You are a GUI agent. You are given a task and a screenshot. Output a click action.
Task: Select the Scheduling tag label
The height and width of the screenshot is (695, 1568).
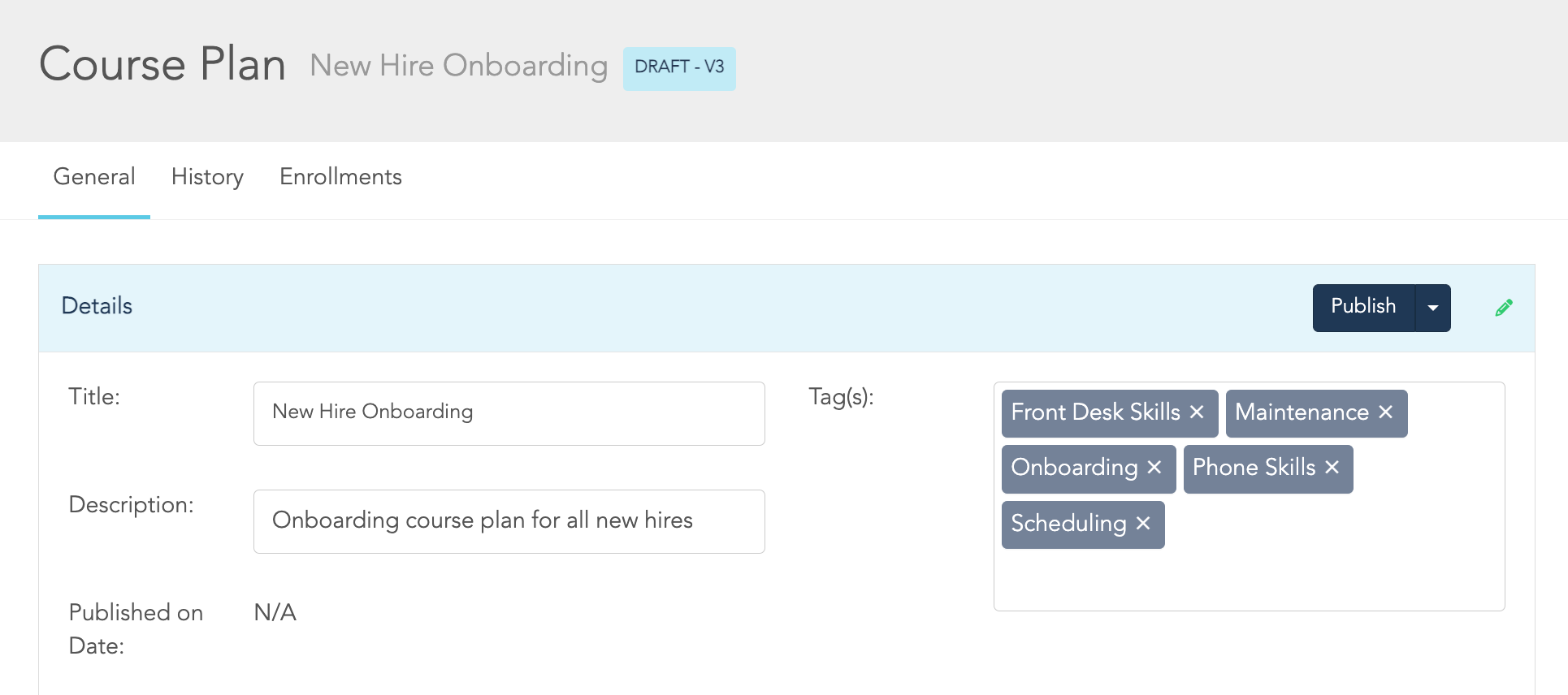(x=1068, y=524)
